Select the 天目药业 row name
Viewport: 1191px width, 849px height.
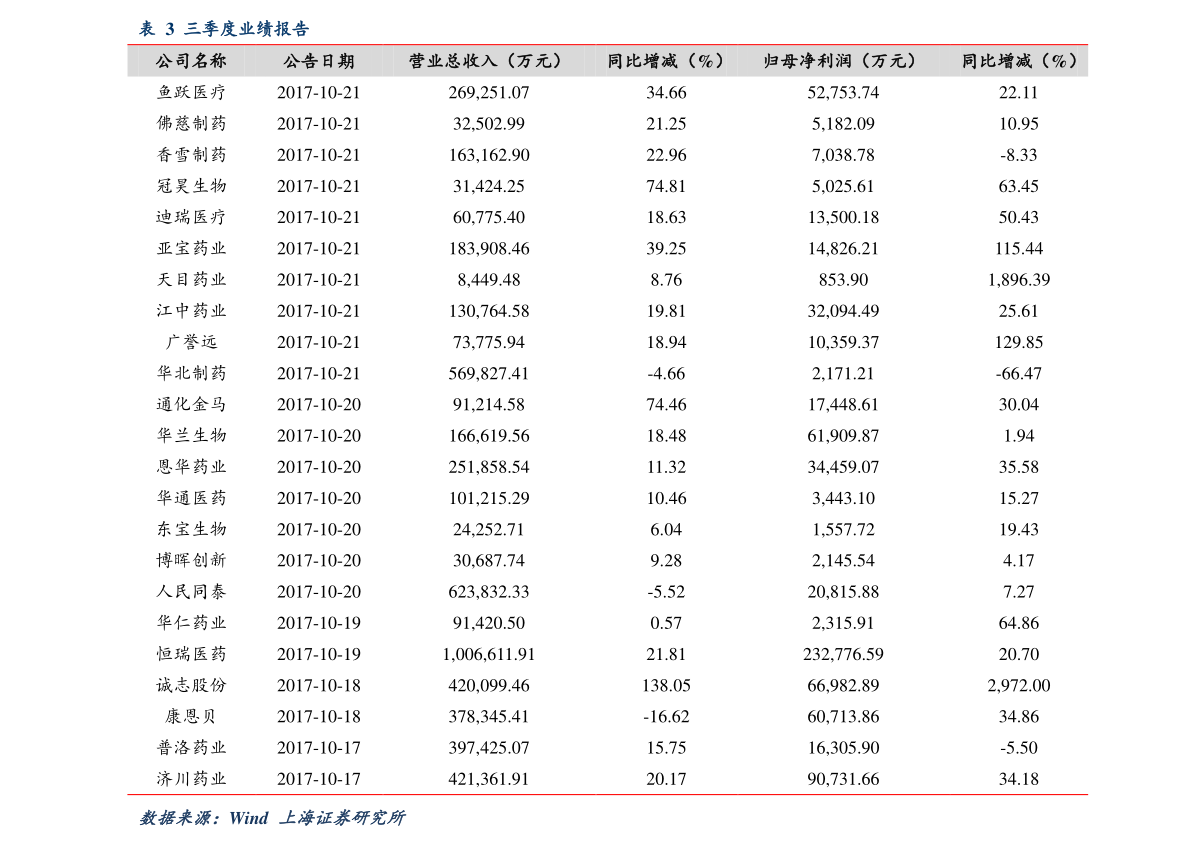coord(191,279)
